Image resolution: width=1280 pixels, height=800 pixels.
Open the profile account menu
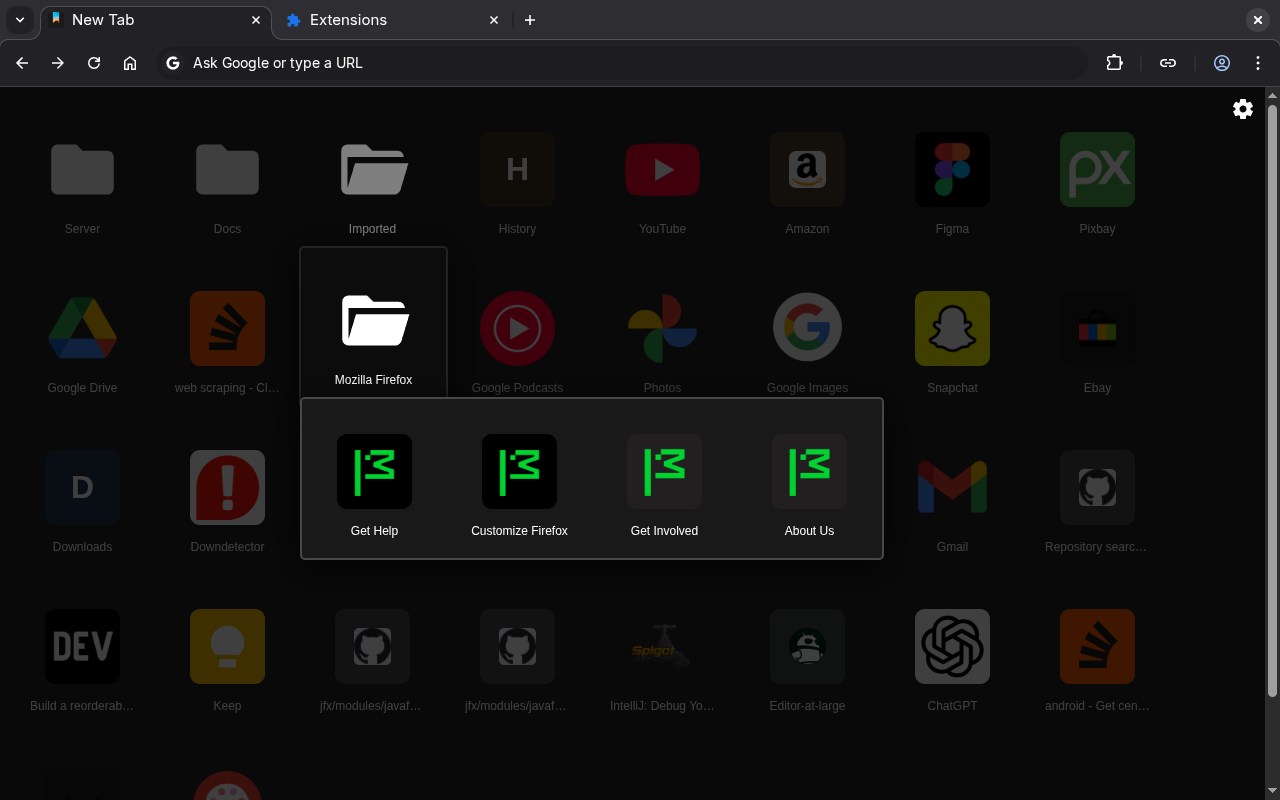coord(1222,63)
